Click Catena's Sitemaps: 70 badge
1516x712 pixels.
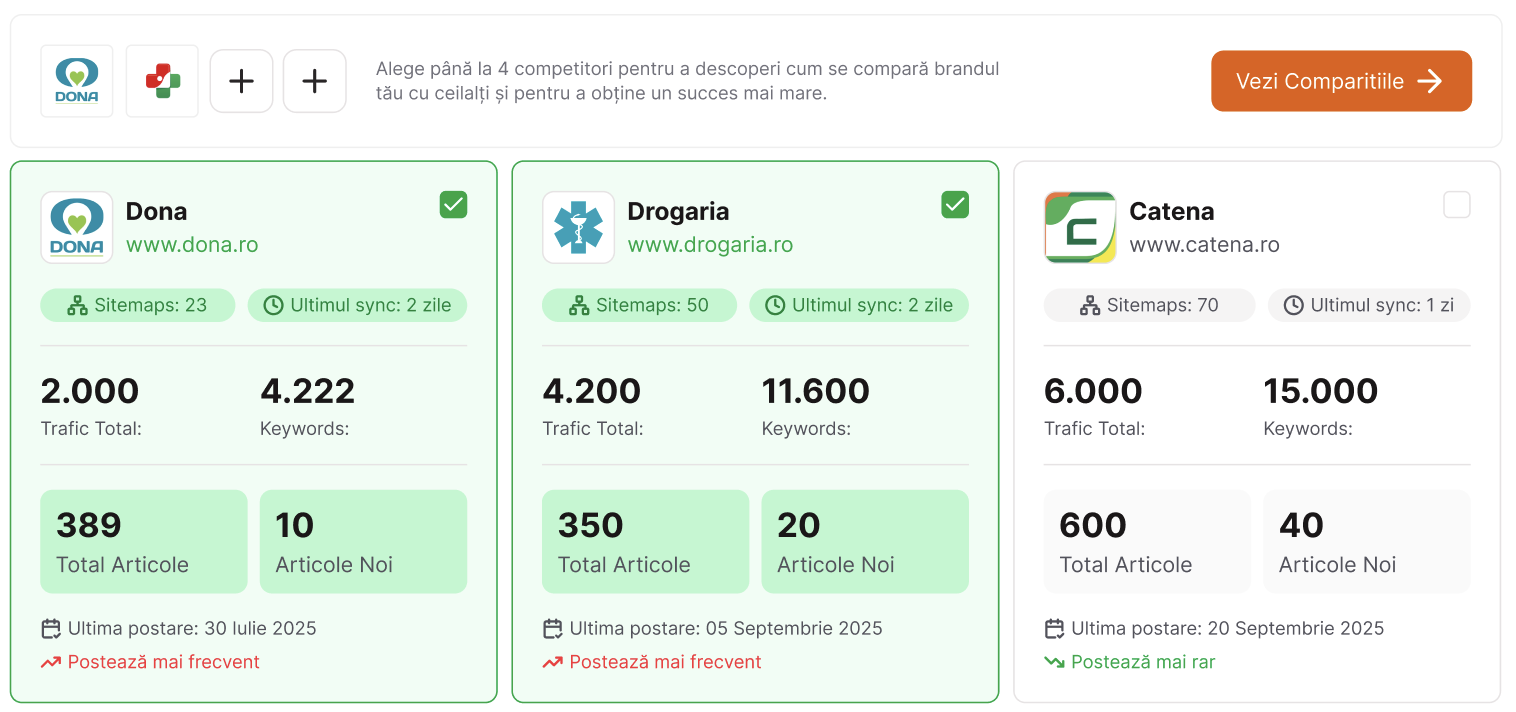1149,306
